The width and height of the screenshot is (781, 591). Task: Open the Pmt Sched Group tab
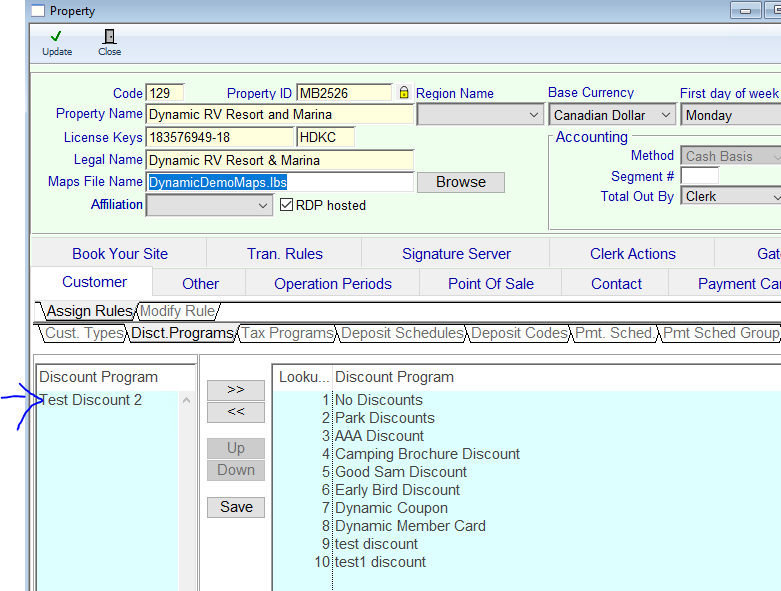point(721,333)
